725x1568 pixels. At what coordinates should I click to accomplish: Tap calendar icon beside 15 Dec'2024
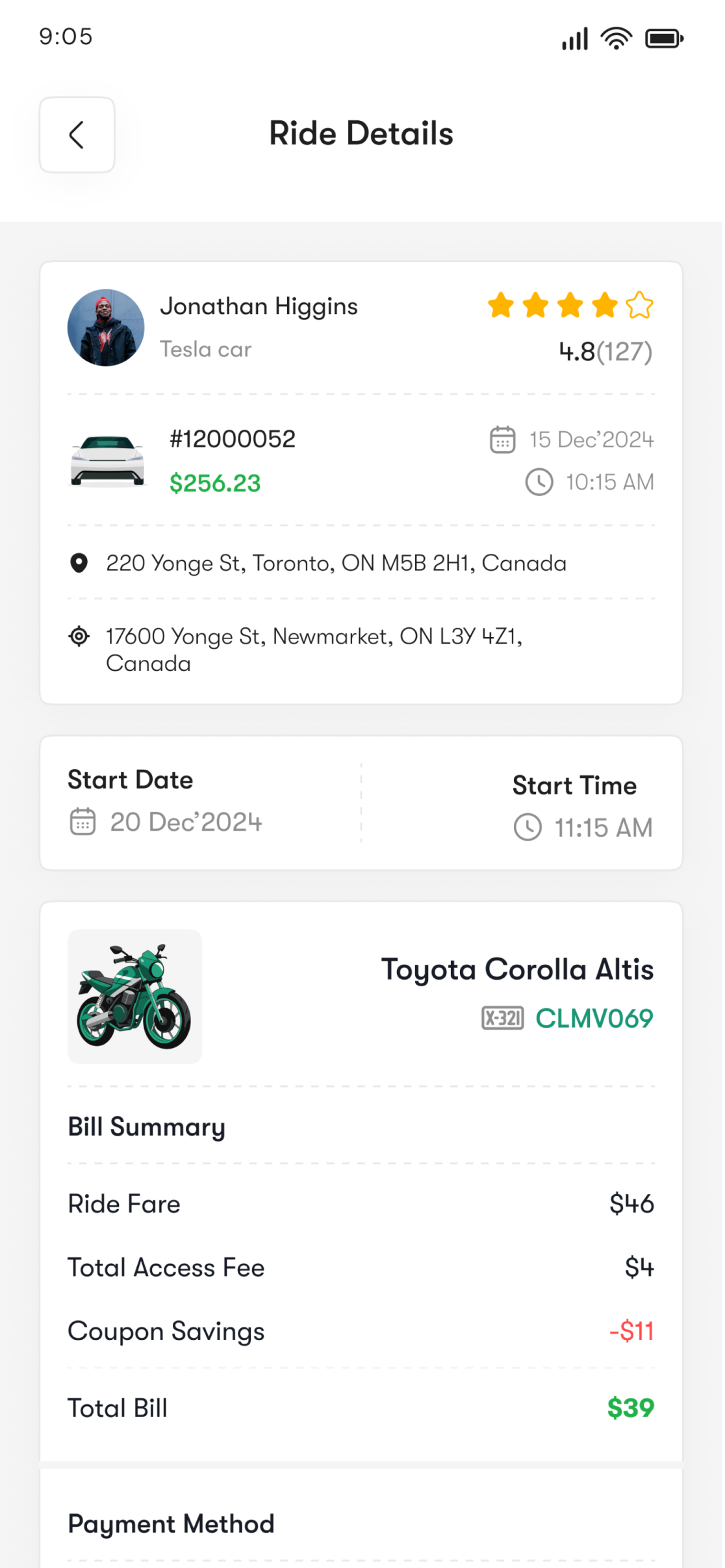click(502, 439)
